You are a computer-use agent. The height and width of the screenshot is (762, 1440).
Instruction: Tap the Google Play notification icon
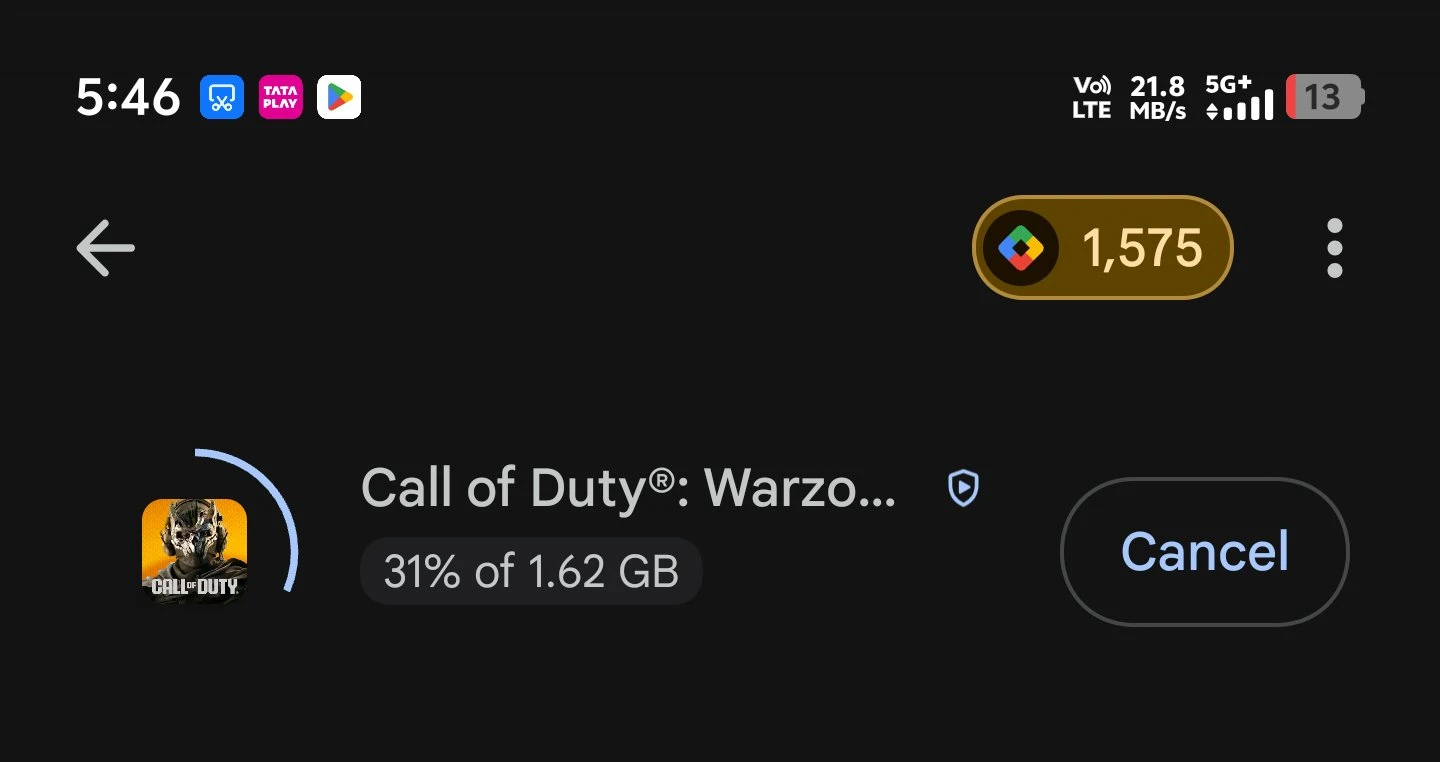[339, 97]
